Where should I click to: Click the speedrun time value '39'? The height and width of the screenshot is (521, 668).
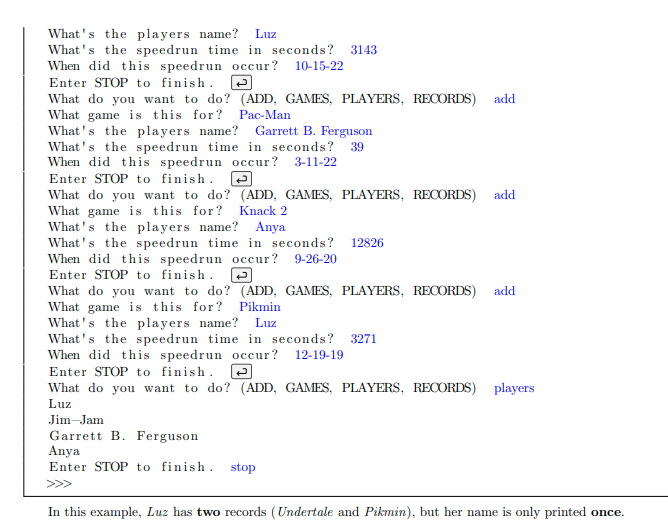tap(357, 147)
